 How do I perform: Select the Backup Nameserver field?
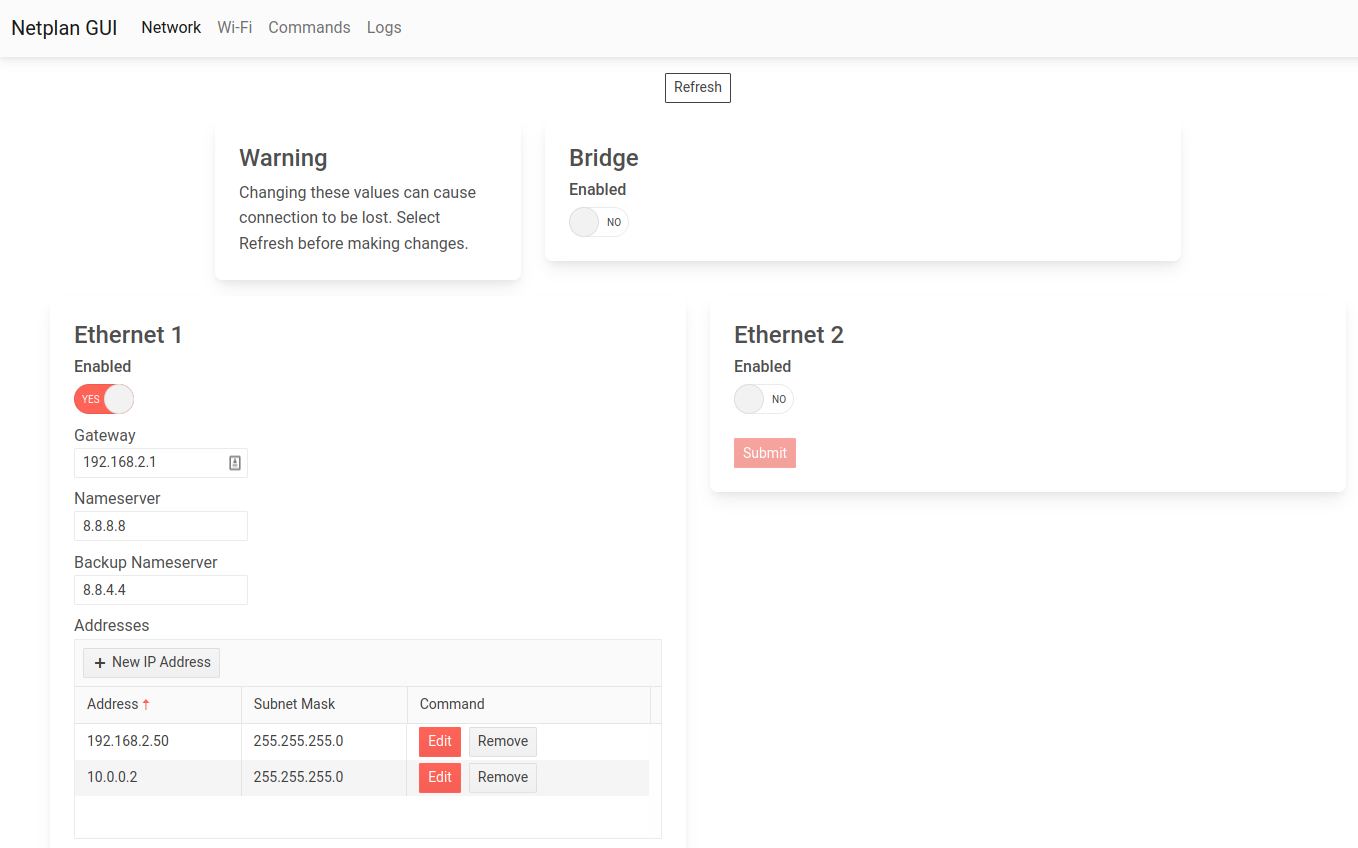click(160, 590)
